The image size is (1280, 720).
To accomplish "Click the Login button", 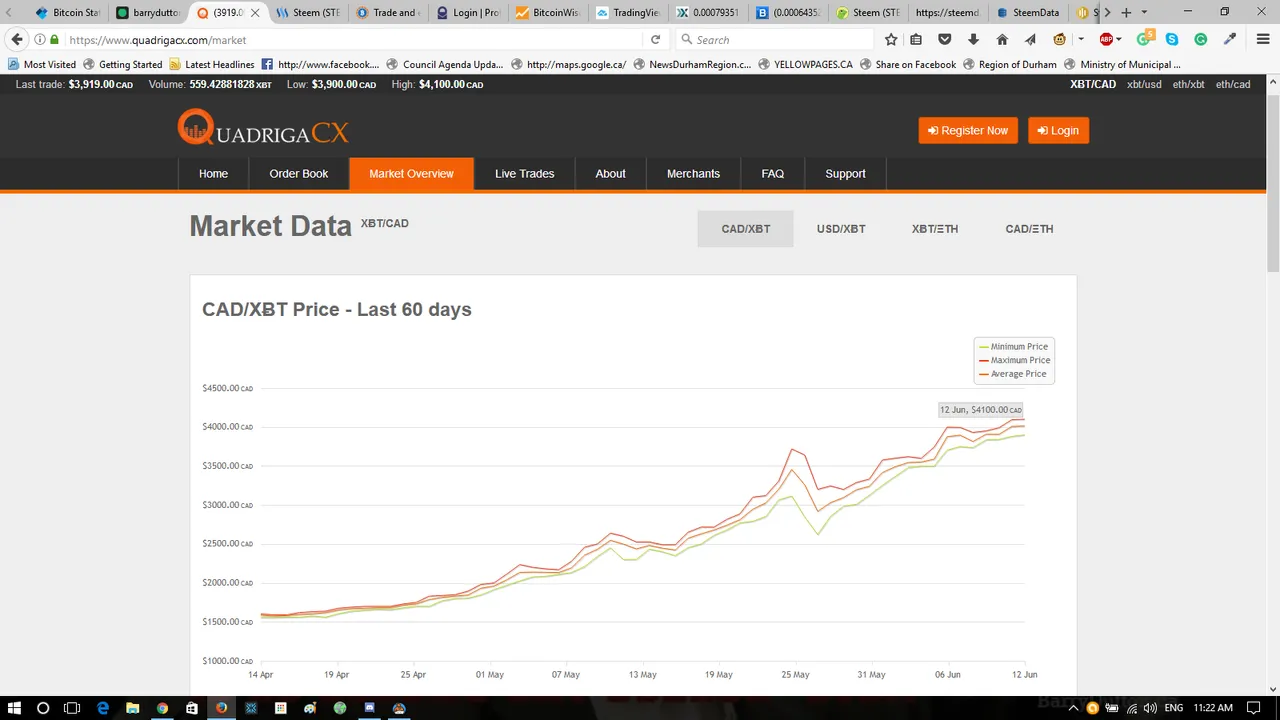I will tap(1058, 131).
